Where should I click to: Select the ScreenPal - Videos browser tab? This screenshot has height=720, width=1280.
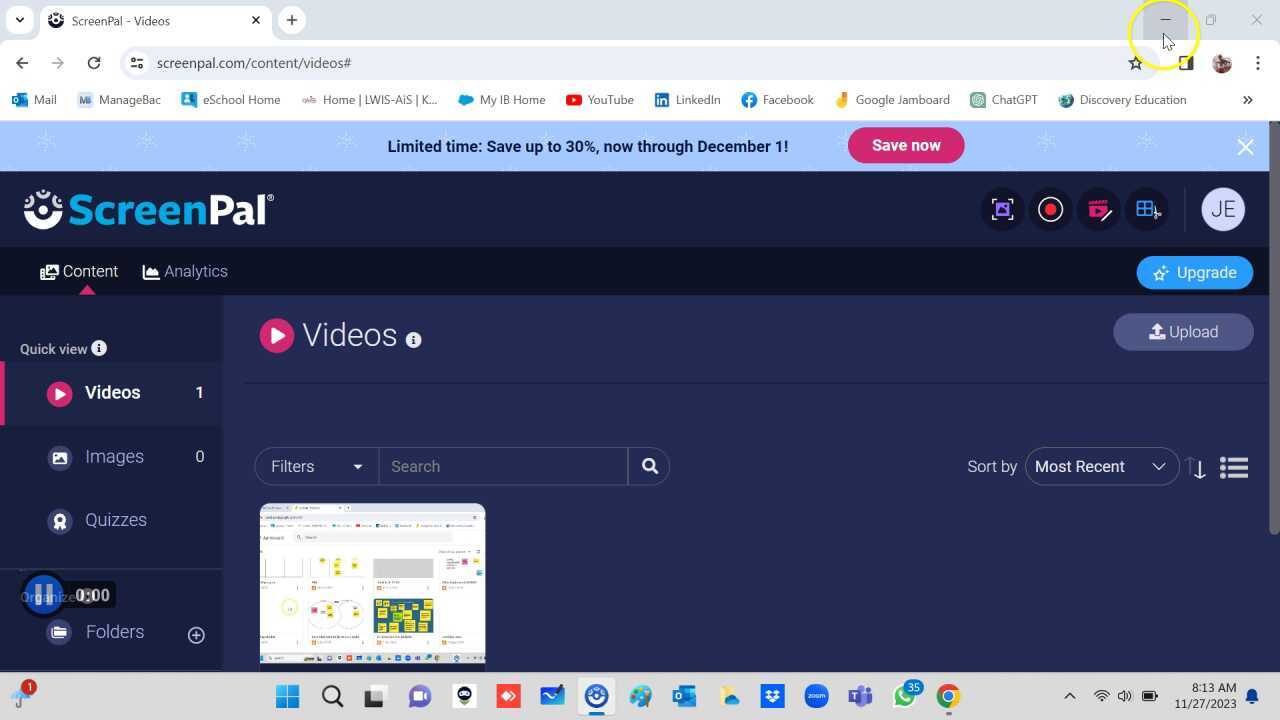coord(154,20)
